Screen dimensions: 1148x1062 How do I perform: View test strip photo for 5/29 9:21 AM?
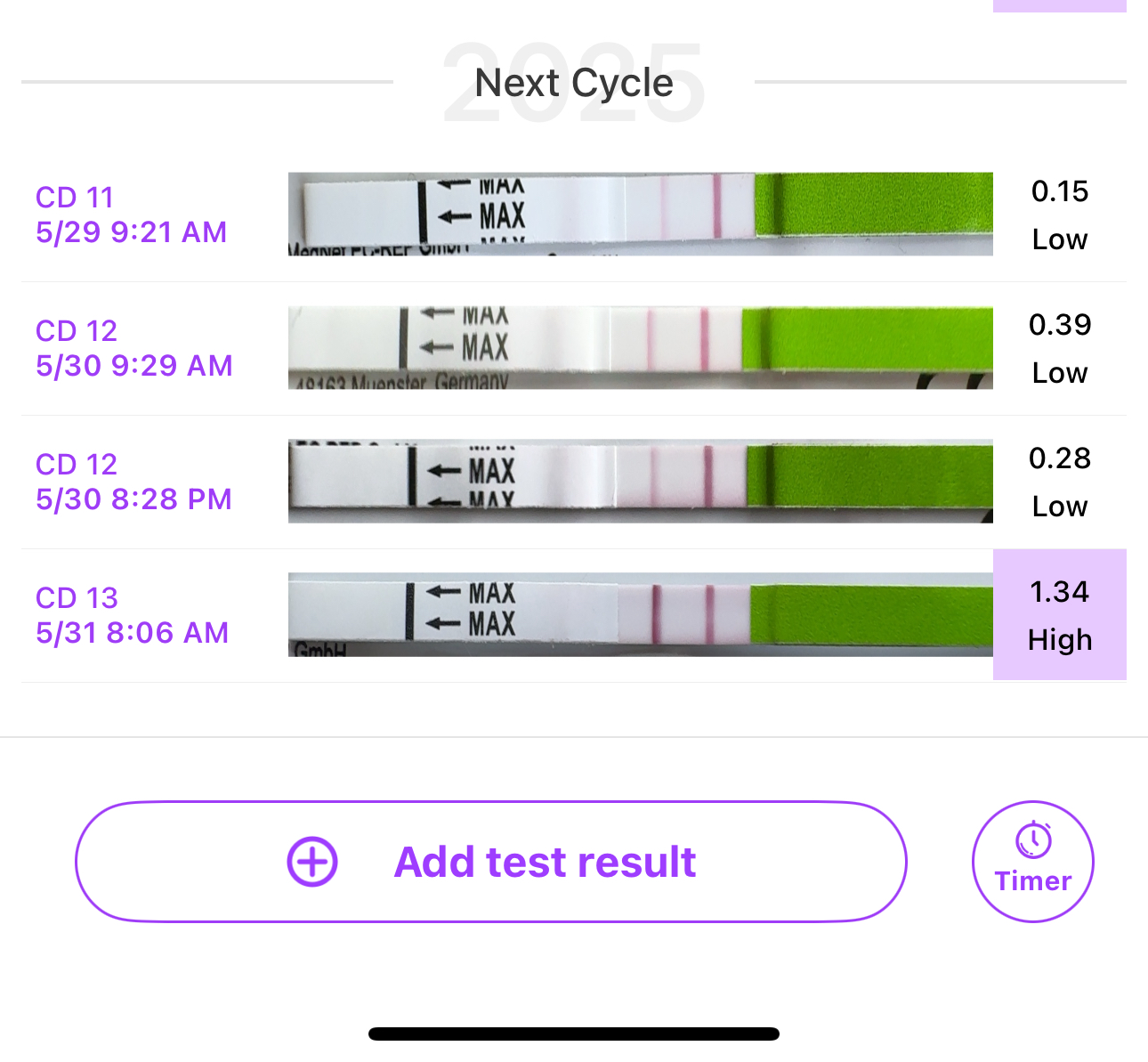point(640,215)
